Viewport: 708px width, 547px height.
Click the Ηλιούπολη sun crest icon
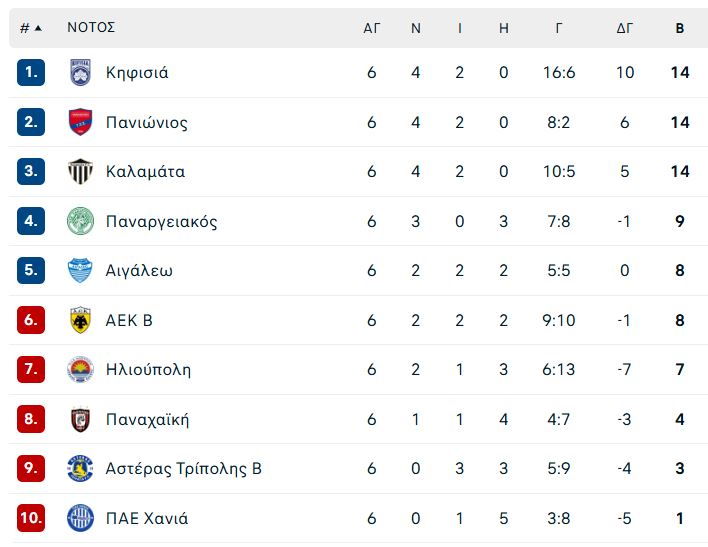pos(80,369)
